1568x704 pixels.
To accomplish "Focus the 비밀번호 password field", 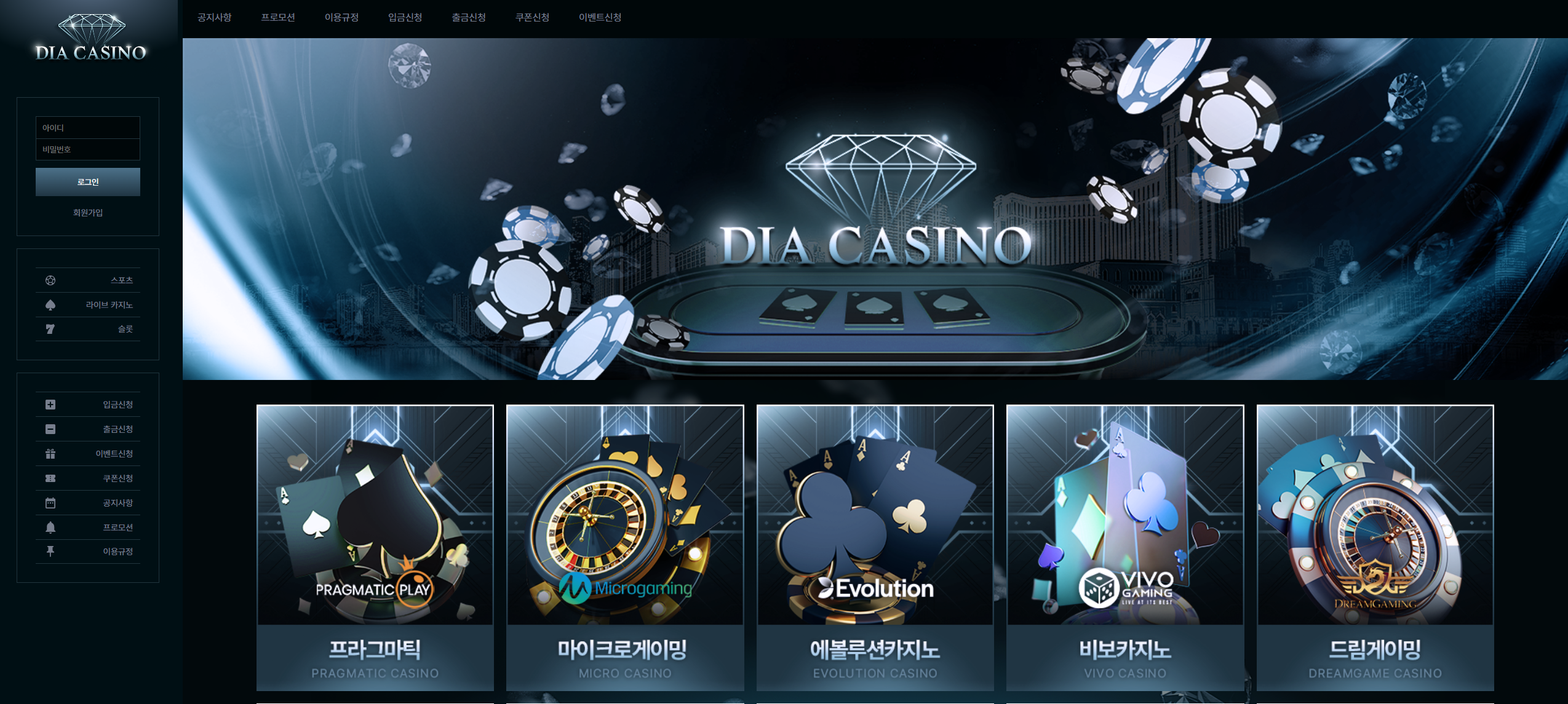I will [x=88, y=149].
